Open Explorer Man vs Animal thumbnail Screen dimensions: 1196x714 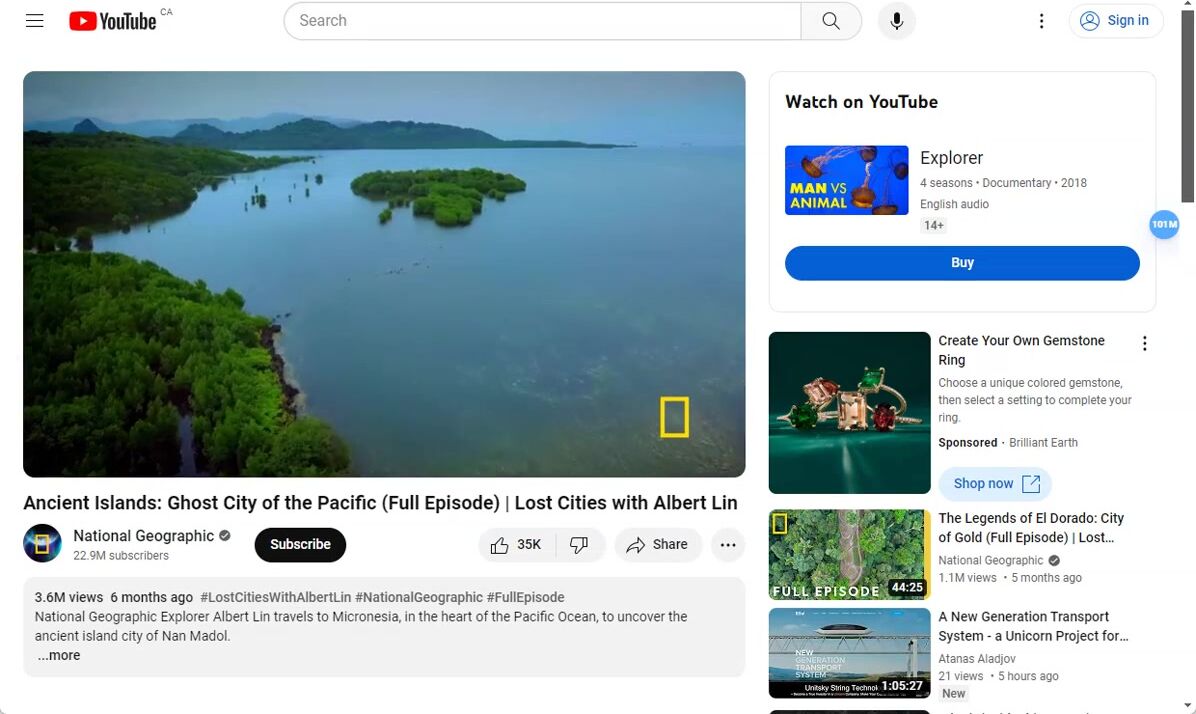[x=847, y=180]
